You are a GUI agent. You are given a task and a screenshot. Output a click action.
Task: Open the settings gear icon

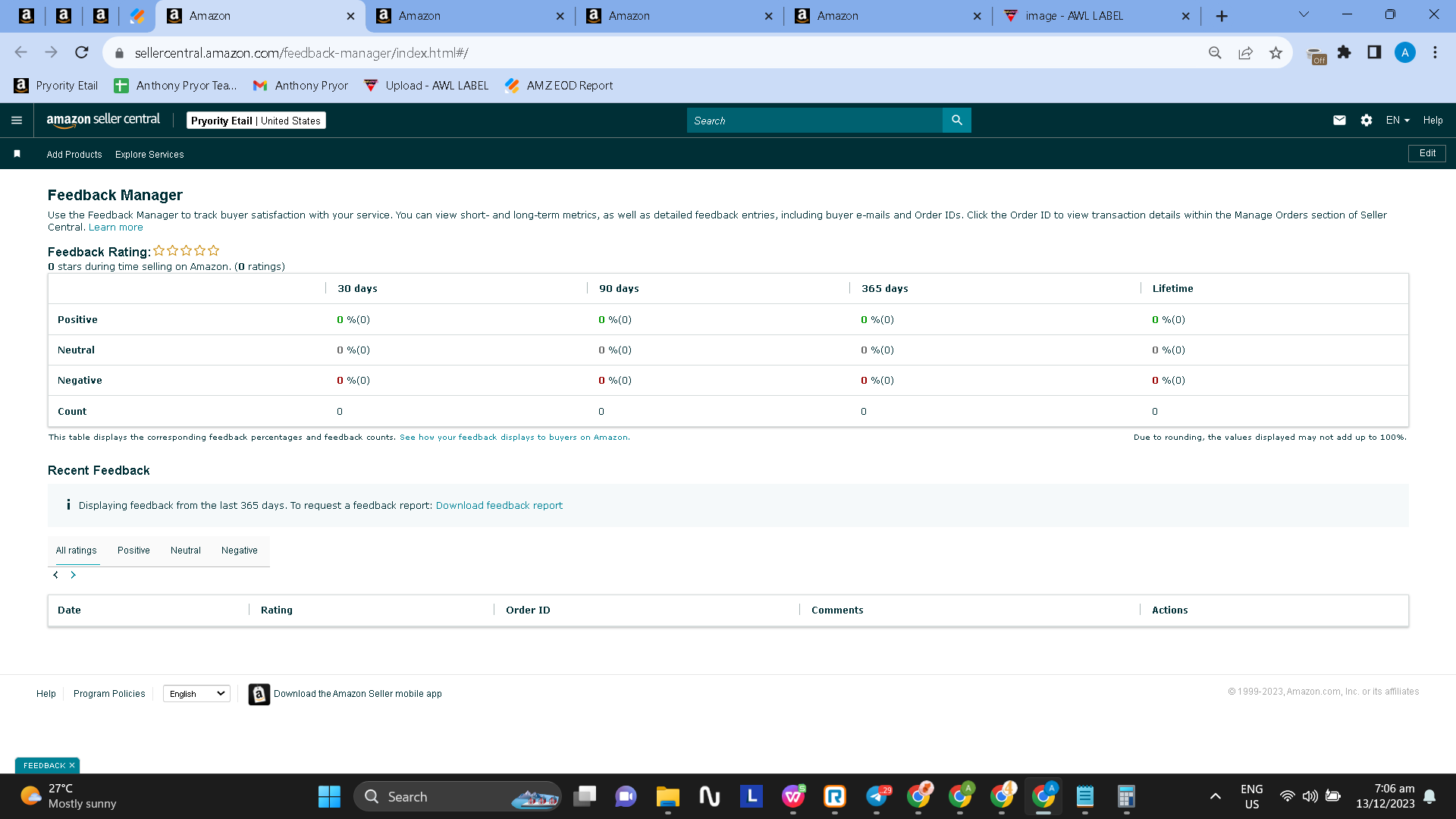[1366, 121]
